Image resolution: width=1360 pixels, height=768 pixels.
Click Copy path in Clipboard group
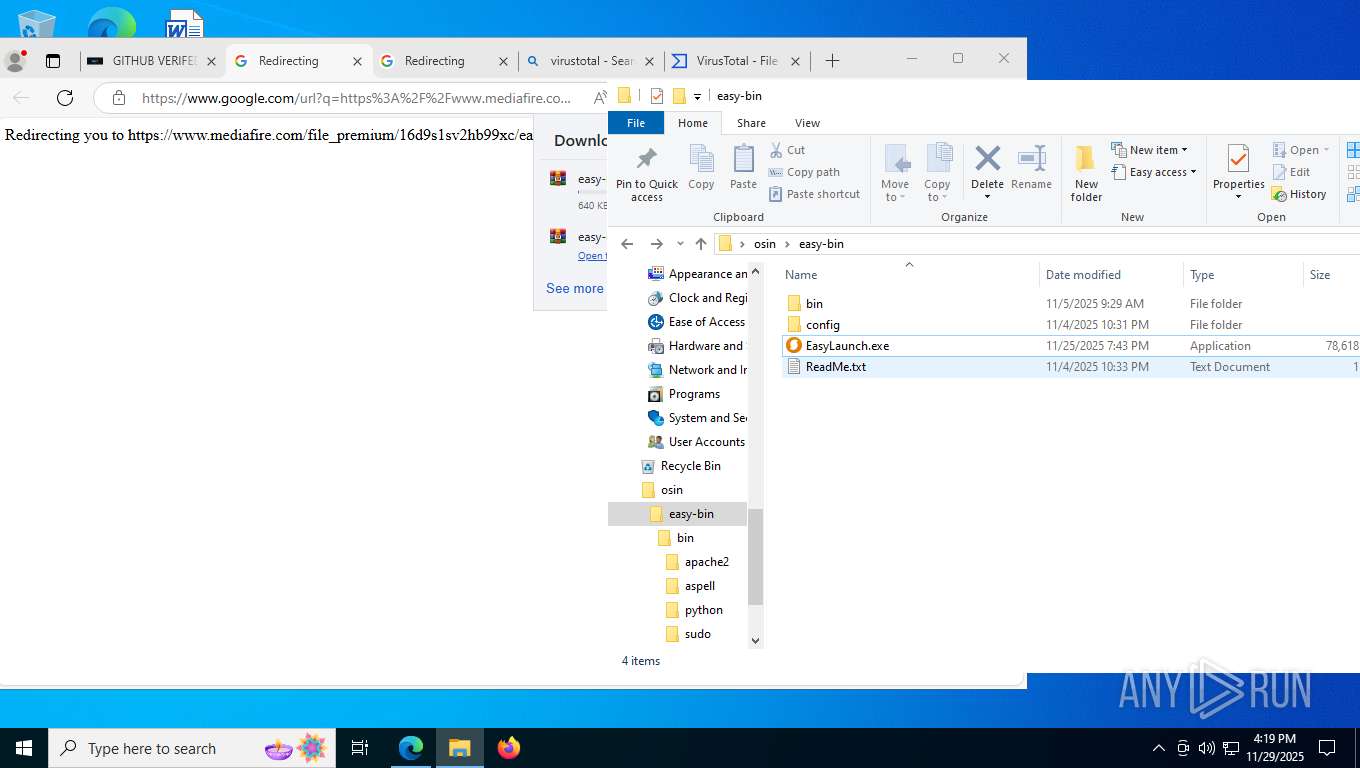(804, 172)
